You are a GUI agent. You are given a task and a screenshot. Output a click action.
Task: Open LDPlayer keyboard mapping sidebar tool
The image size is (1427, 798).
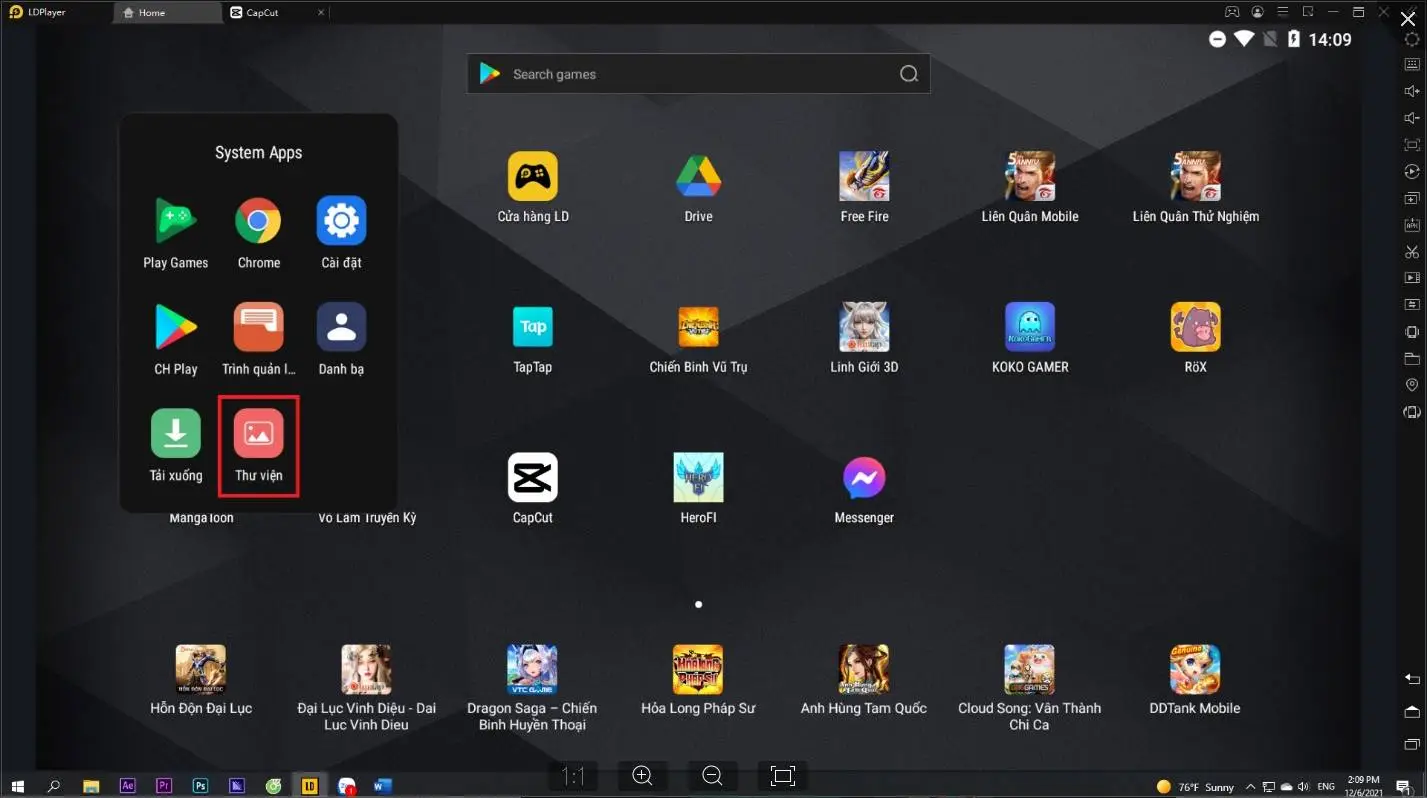click(1412, 65)
